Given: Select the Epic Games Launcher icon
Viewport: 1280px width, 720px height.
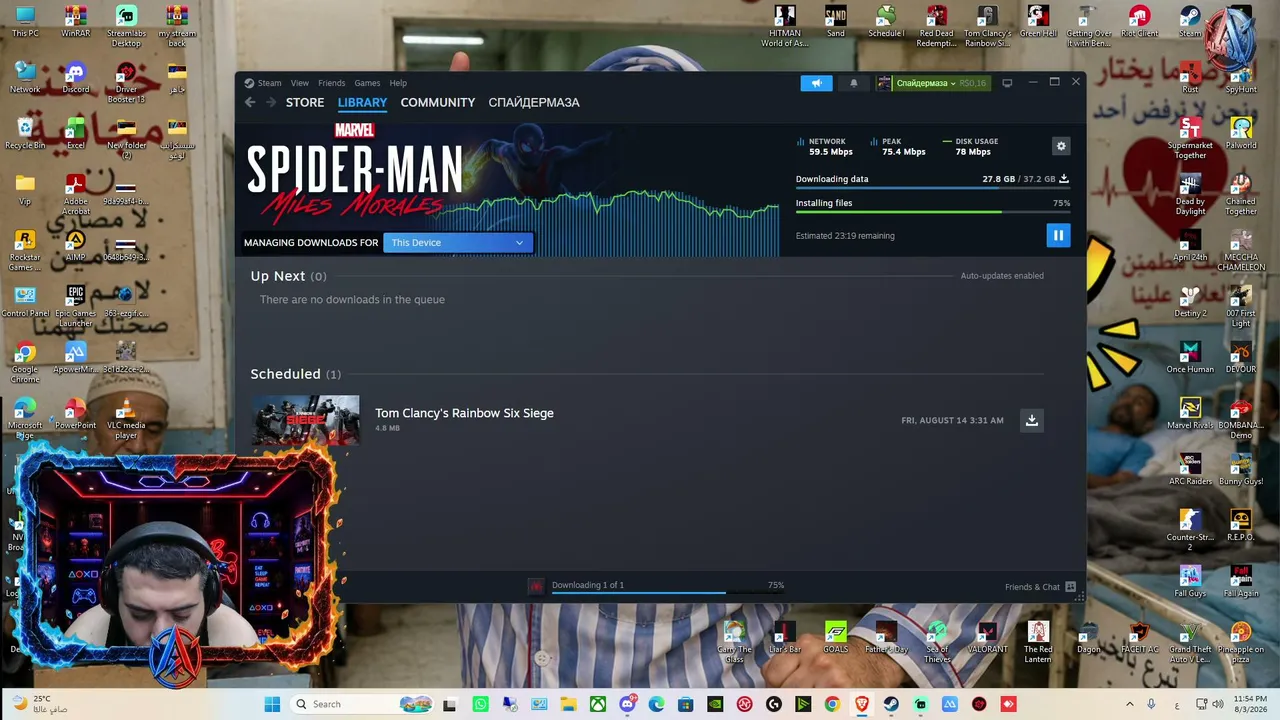Looking at the screenshot, I should 75,307.
